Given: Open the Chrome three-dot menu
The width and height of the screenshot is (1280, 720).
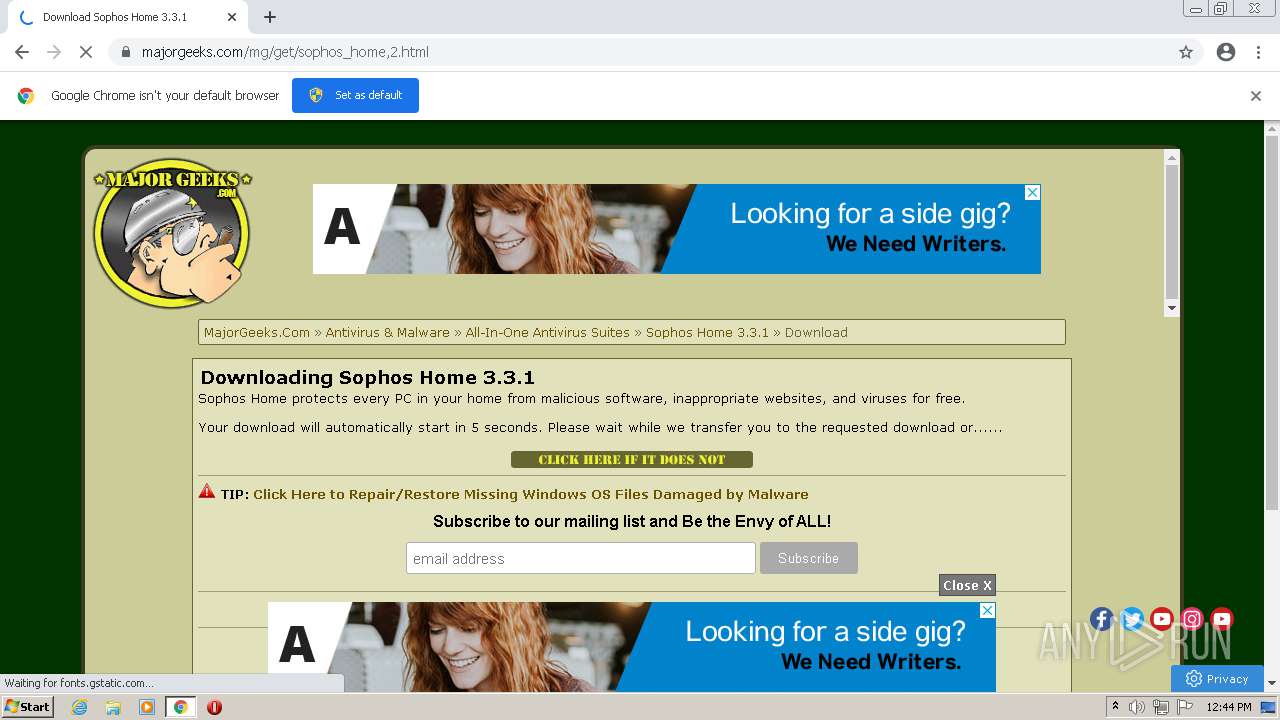Looking at the screenshot, I should pos(1258,52).
